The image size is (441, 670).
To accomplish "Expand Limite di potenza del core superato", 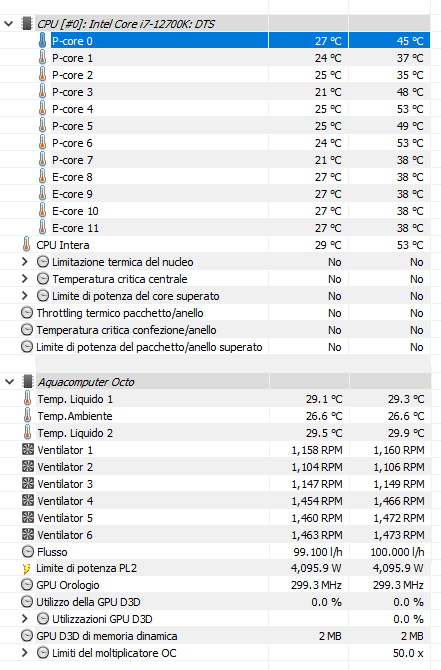I will point(25,296).
